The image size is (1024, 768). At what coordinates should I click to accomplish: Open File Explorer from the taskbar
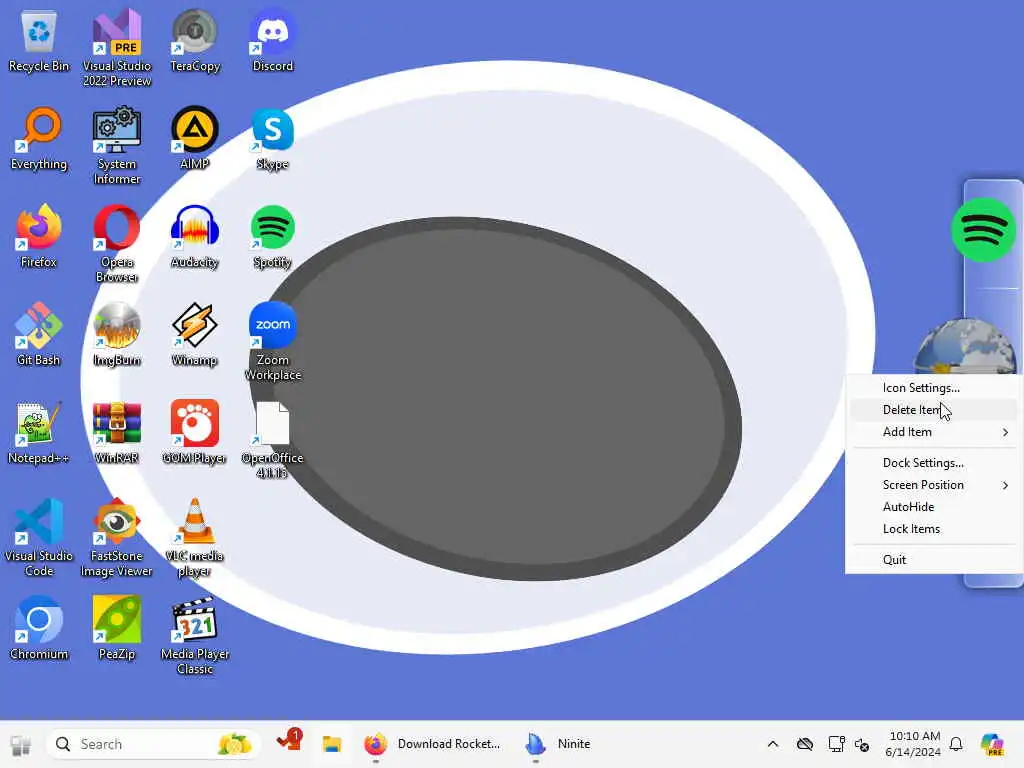click(332, 744)
